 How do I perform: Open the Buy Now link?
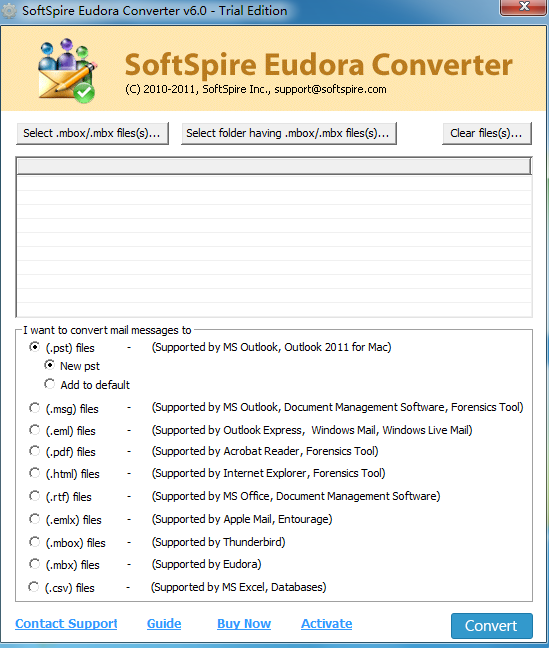point(244,624)
